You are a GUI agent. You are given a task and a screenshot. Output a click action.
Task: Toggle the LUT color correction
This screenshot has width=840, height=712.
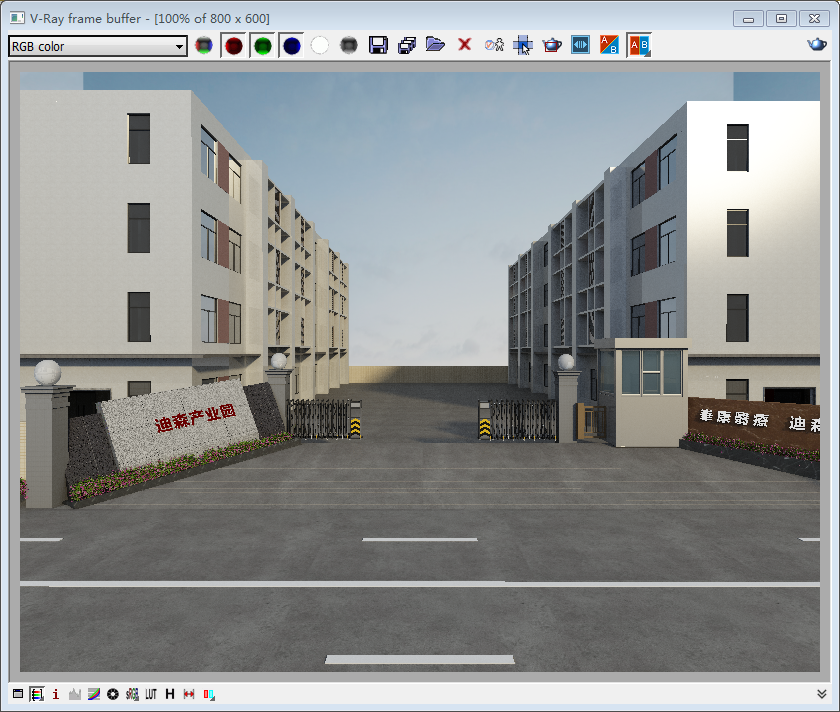[151, 694]
